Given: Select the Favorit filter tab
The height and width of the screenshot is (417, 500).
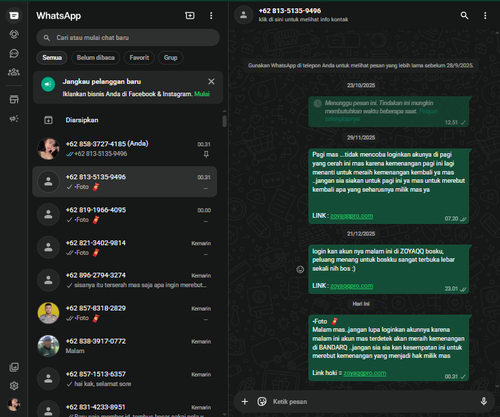Looking at the screenshot, I should click(x=139, y=58).
